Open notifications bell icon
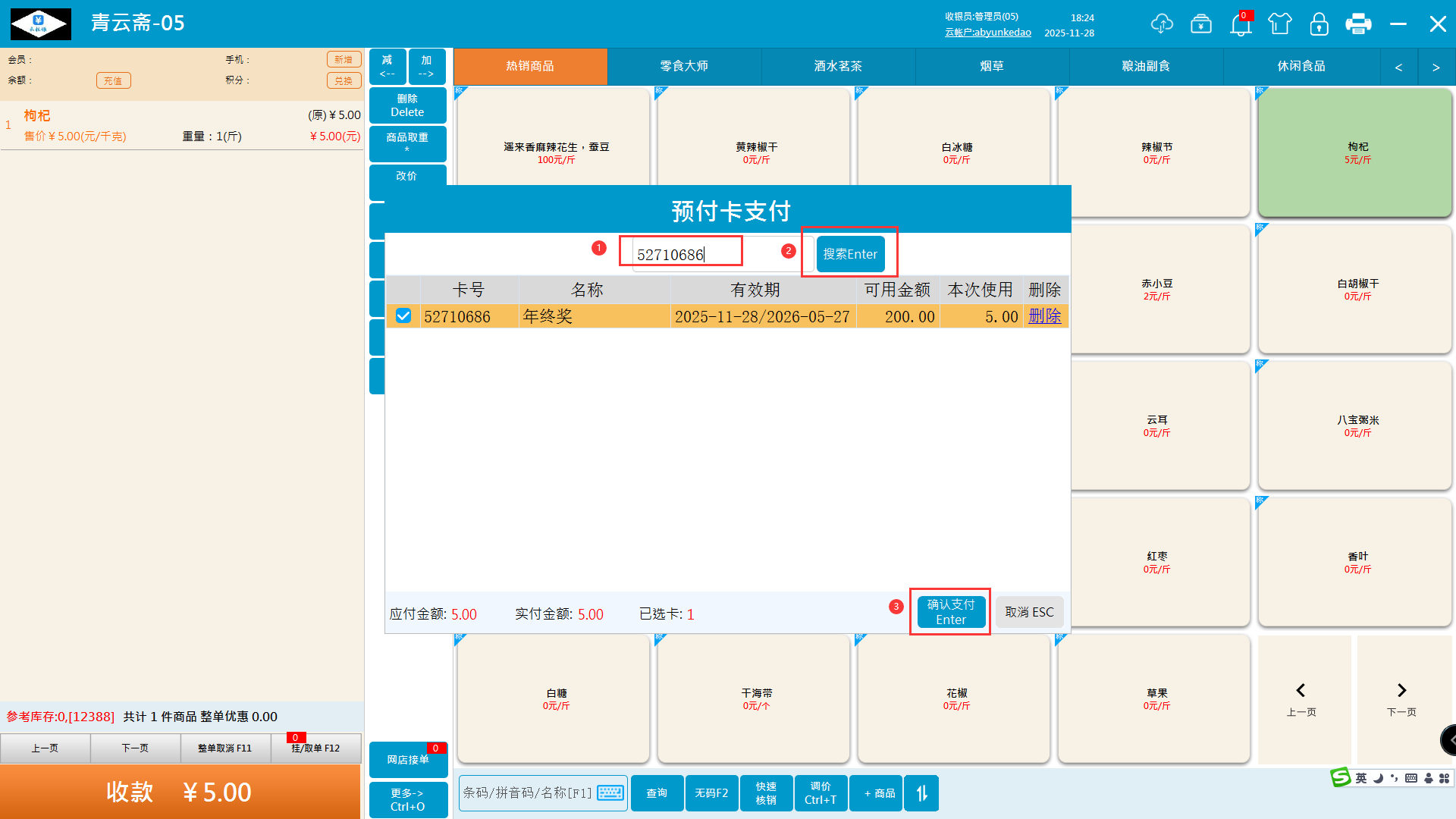The height and width of the screenshot is (819, 1456). [x=1241, y=25]
